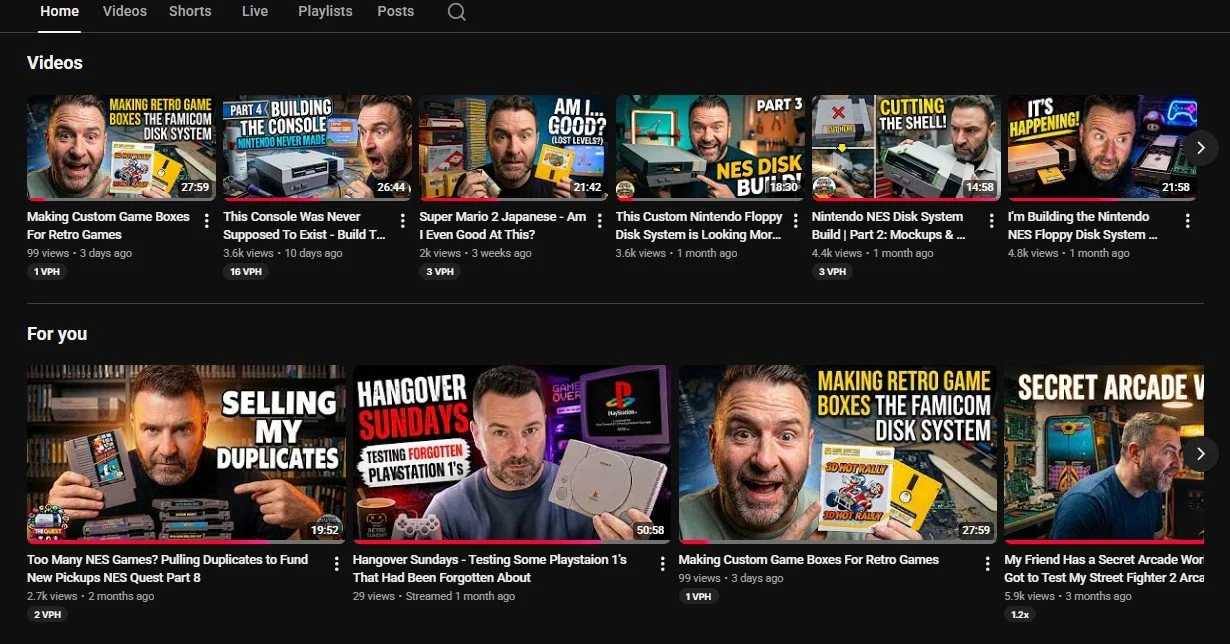
Task: Click '29 views • Streamed 1 month ago' text
Action: (434, 596)
